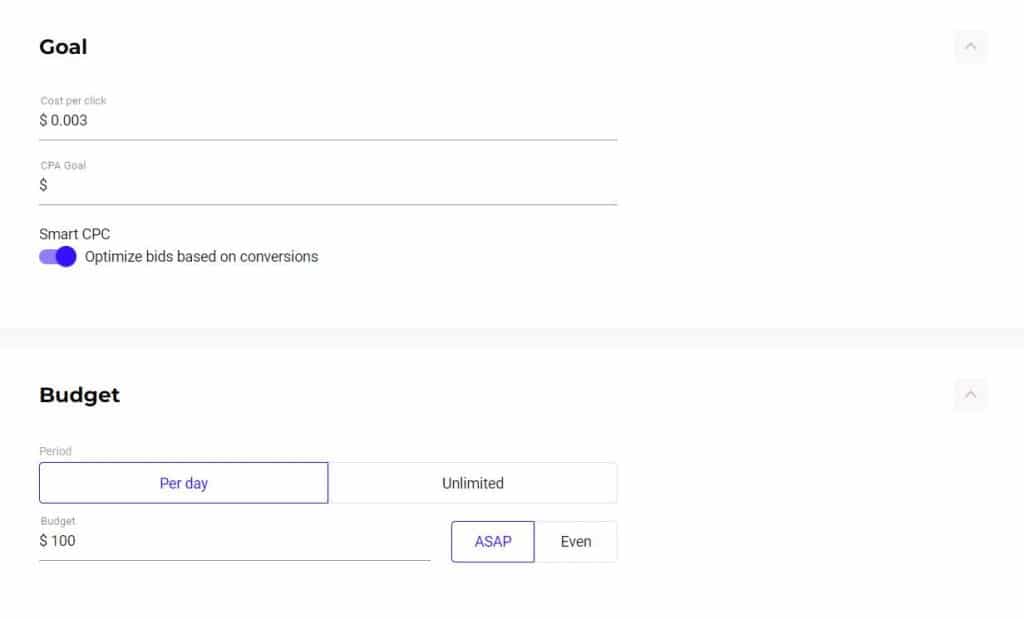Toggle the Smart CPC switch
This screenshot has height=619, width=1024.
(x=58, y=257)
